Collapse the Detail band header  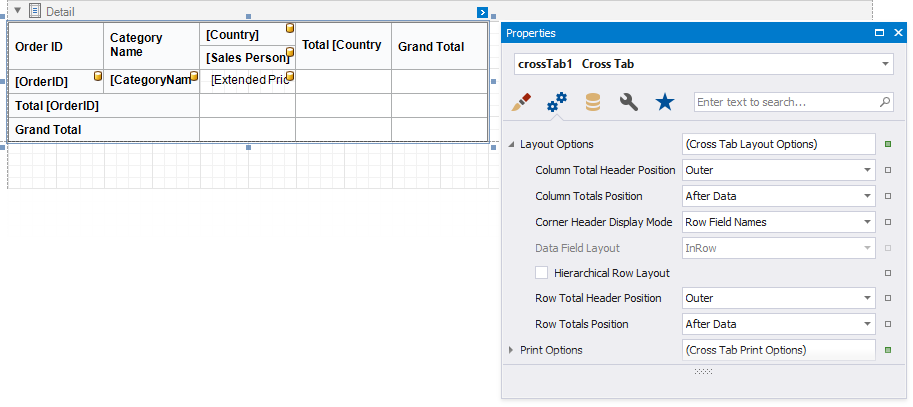pos(17,10)
